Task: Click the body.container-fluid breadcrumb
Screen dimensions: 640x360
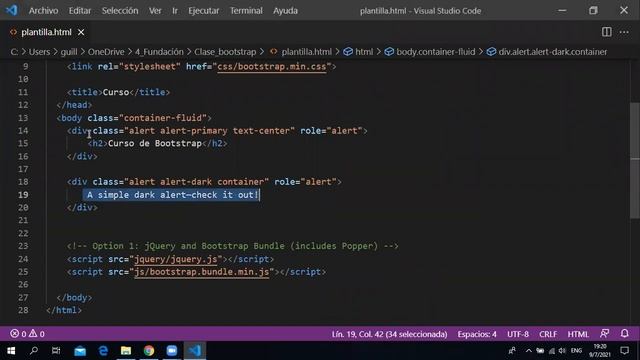Action: coord(436,52)
